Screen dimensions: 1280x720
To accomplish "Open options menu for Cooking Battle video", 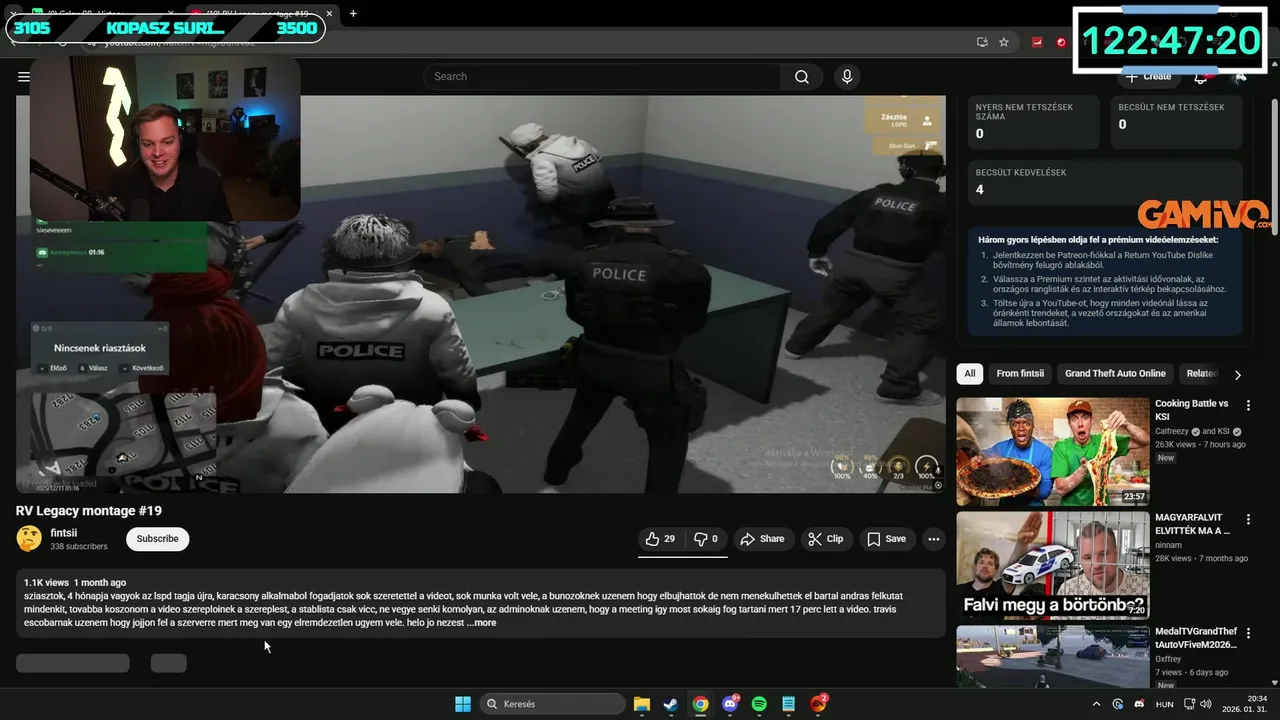I will pos(1248,405).
